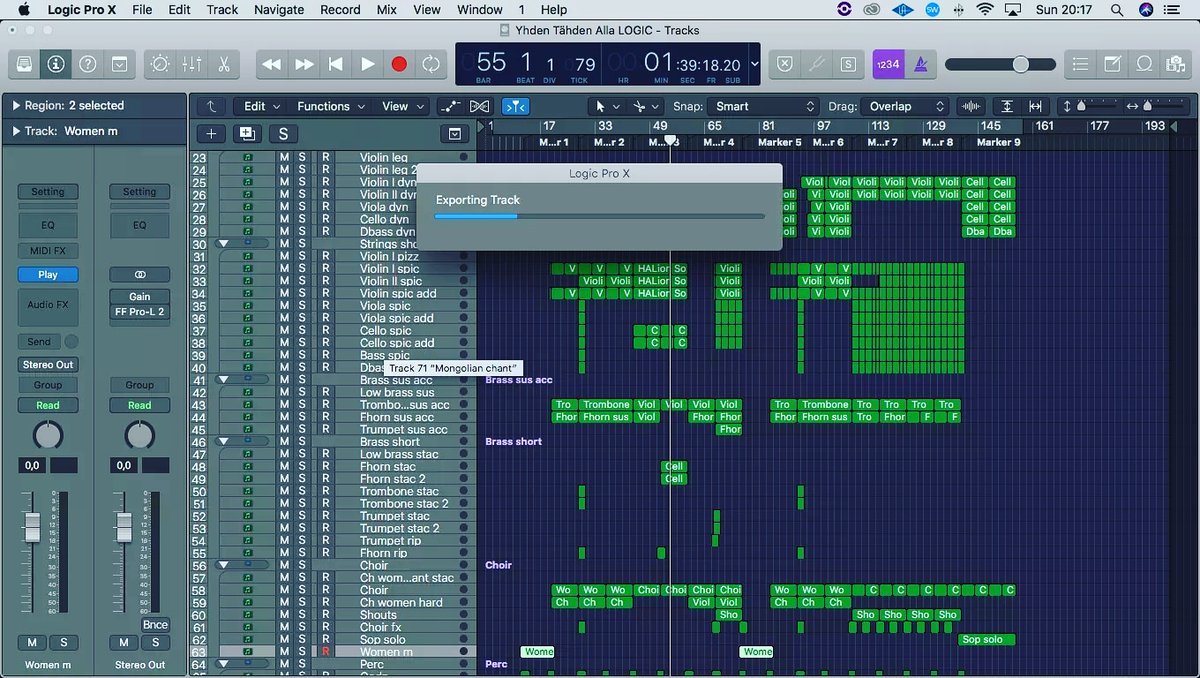
Task: Select Marker 5 in the marker track
Action: pos(779,142)
